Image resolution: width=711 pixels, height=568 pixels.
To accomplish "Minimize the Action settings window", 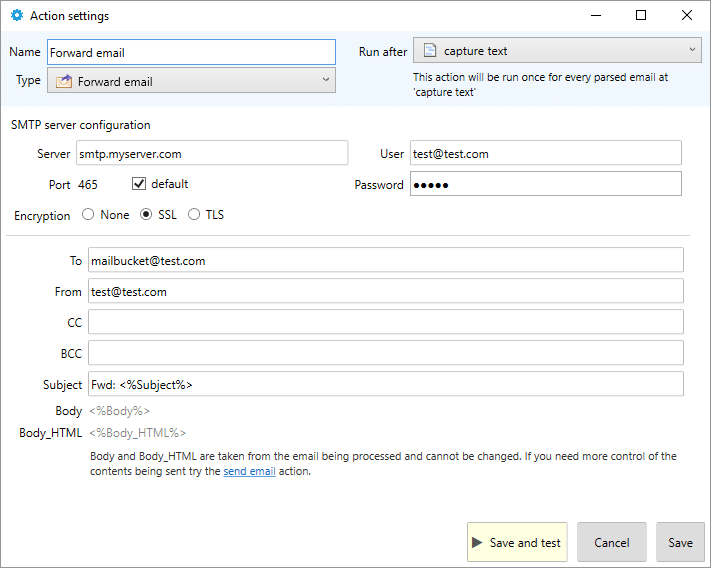I will click(x=596, y=15).
